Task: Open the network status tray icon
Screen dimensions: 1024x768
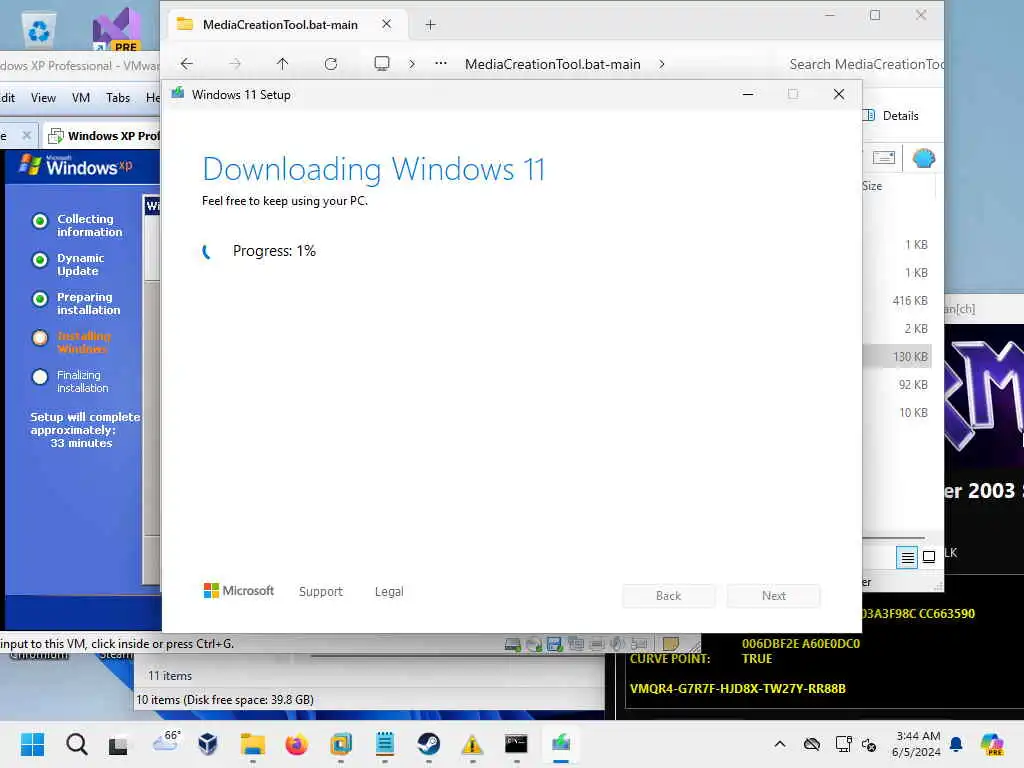Action: pyautogui.click(x=843, y=744)
